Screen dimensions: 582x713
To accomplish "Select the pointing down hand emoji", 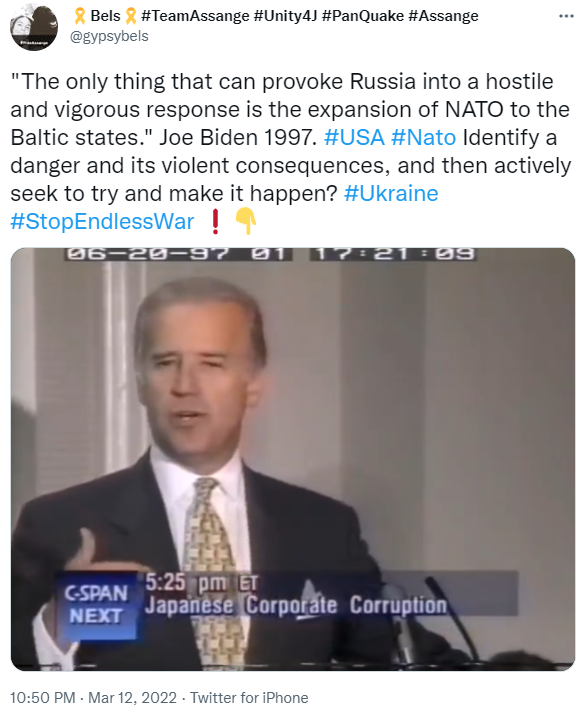I will (246, 222).
